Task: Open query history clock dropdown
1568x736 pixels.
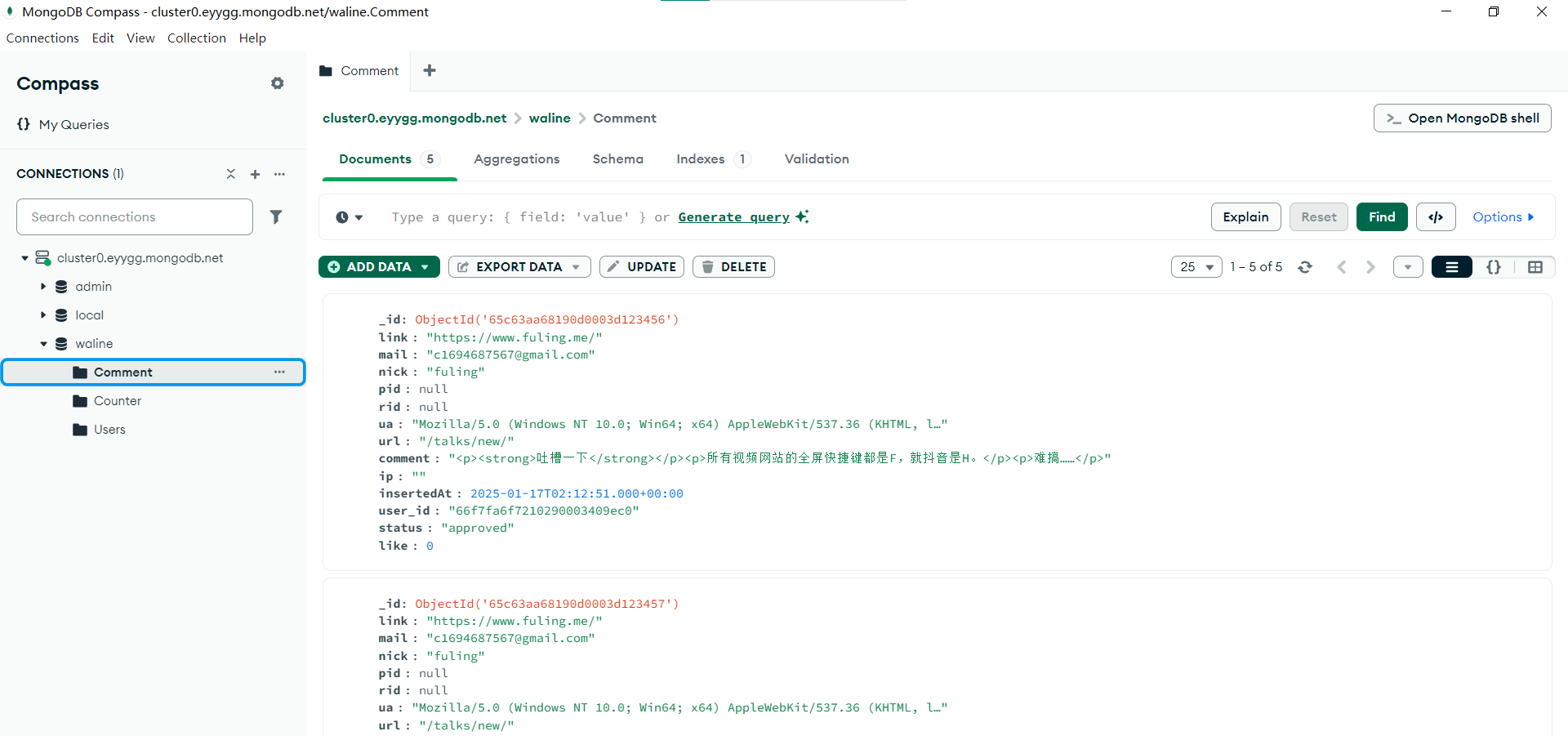Action: coord(349,217)
